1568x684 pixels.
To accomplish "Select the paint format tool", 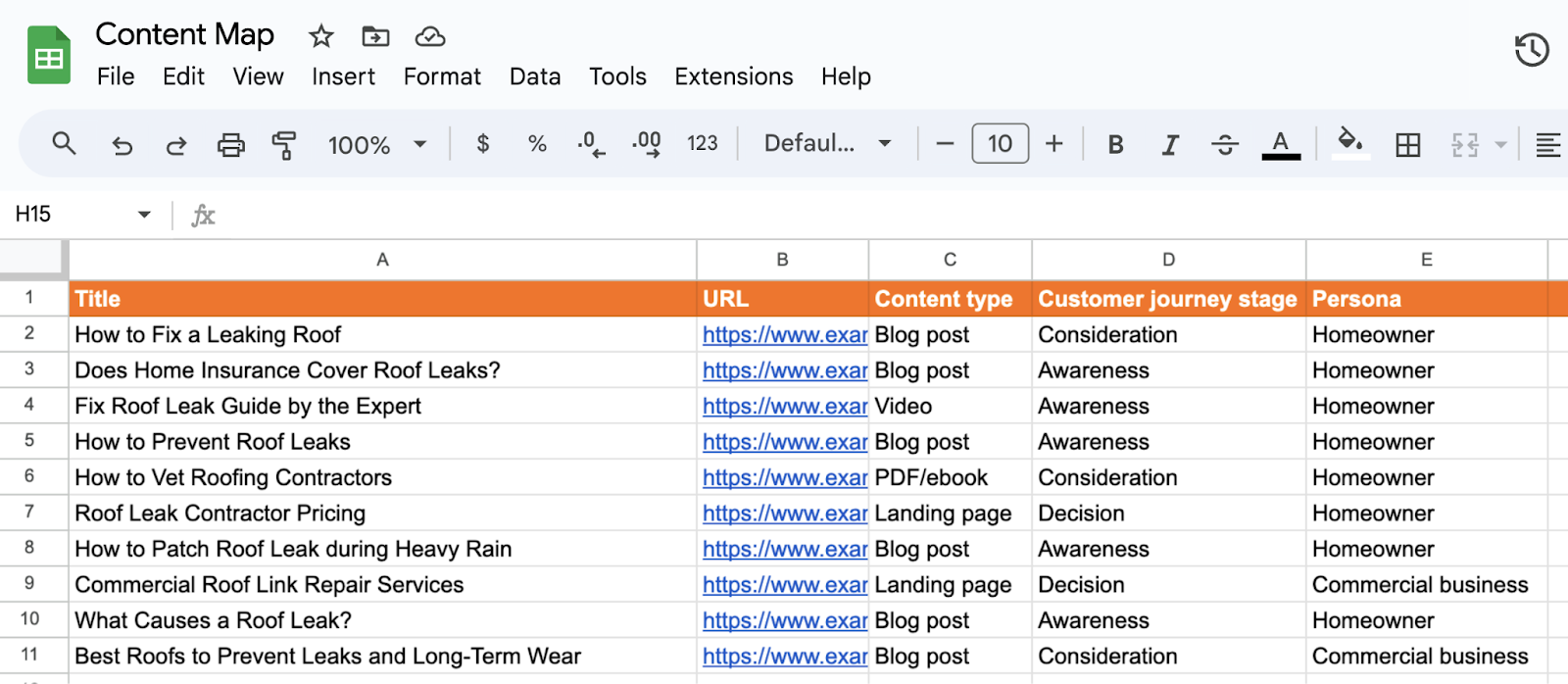I will coord(284,145).
